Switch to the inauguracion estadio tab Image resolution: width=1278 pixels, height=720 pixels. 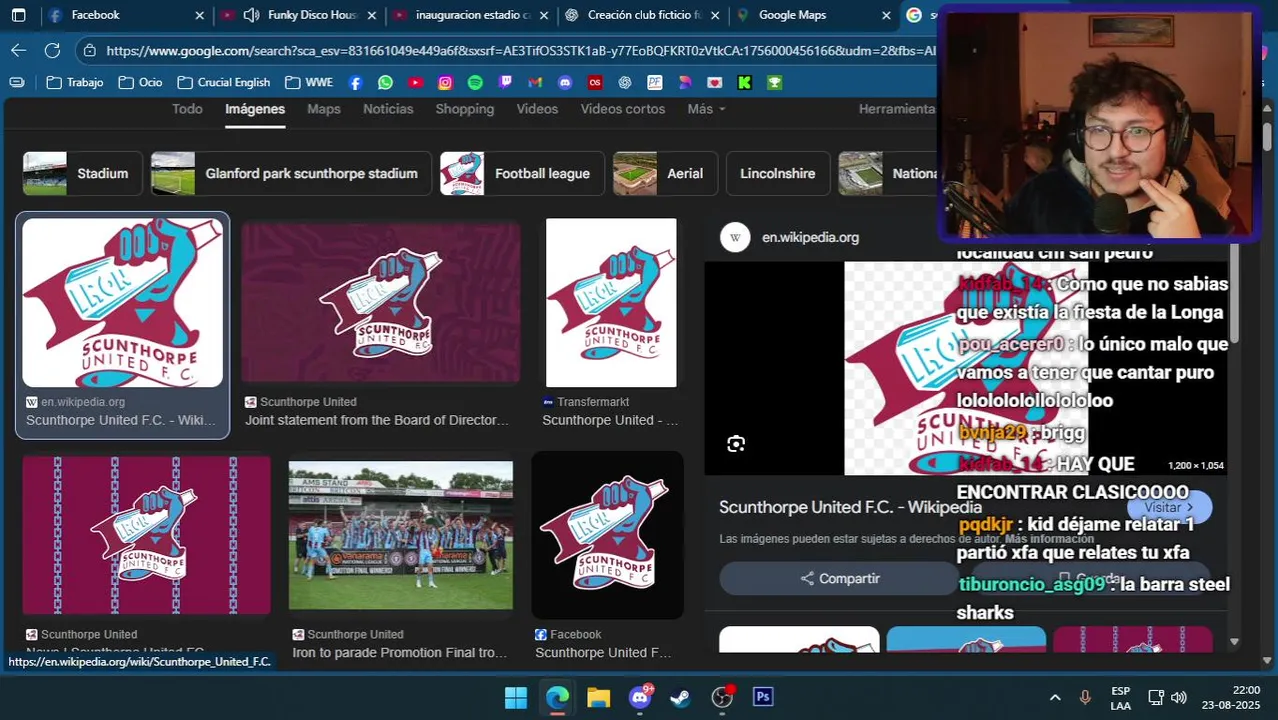[x=472, y=15]
